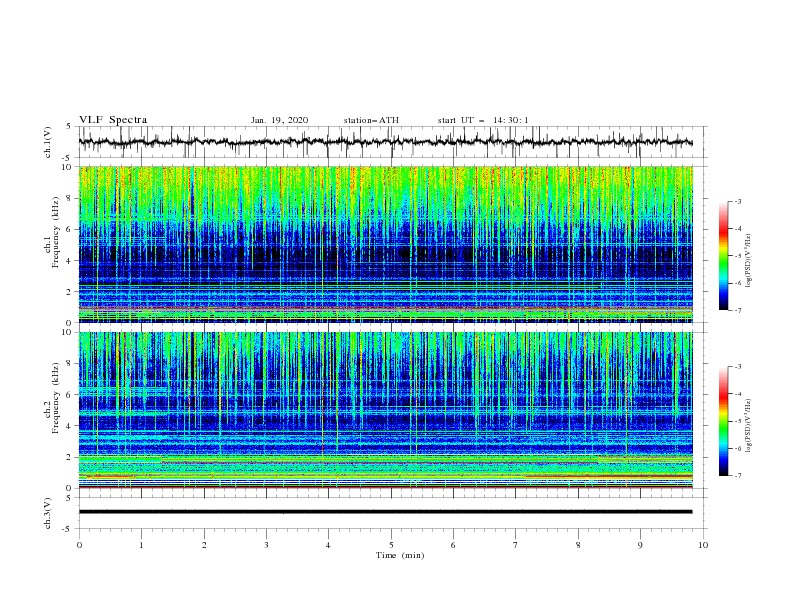Select the "start UT = 14:30:1" header text
The width and height of the screenshot is (792, 612).
[483, 120]
